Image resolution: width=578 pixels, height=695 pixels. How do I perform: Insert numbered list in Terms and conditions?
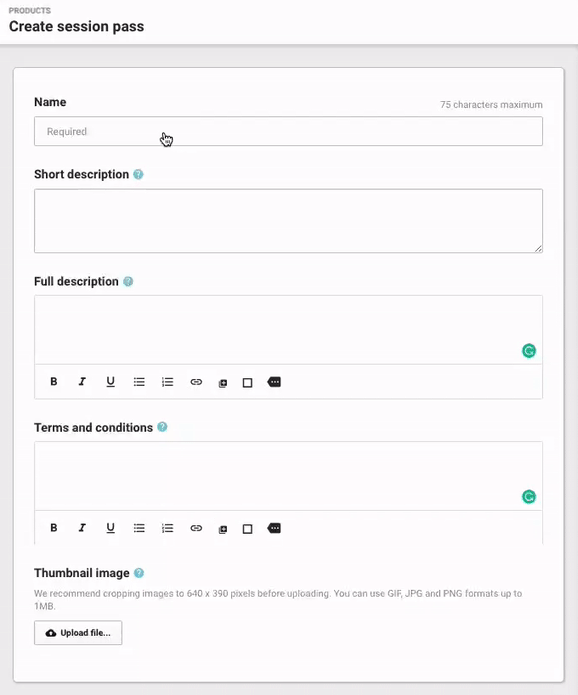pyautogui.click(x=168, y=527)
